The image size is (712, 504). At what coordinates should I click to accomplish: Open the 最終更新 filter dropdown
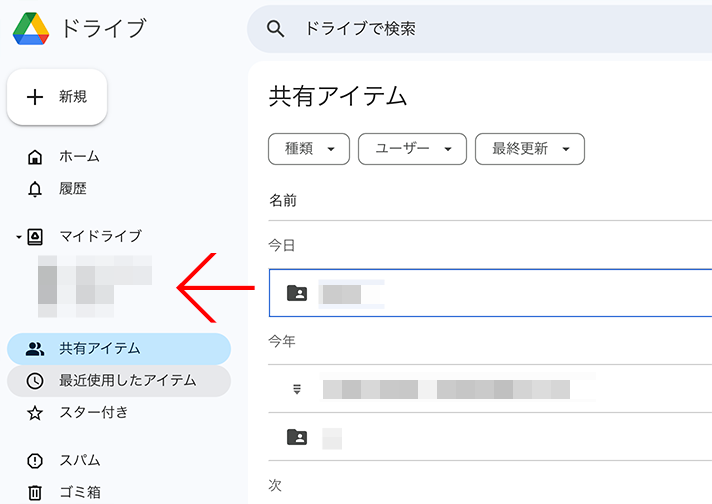(x=529, y=149)
